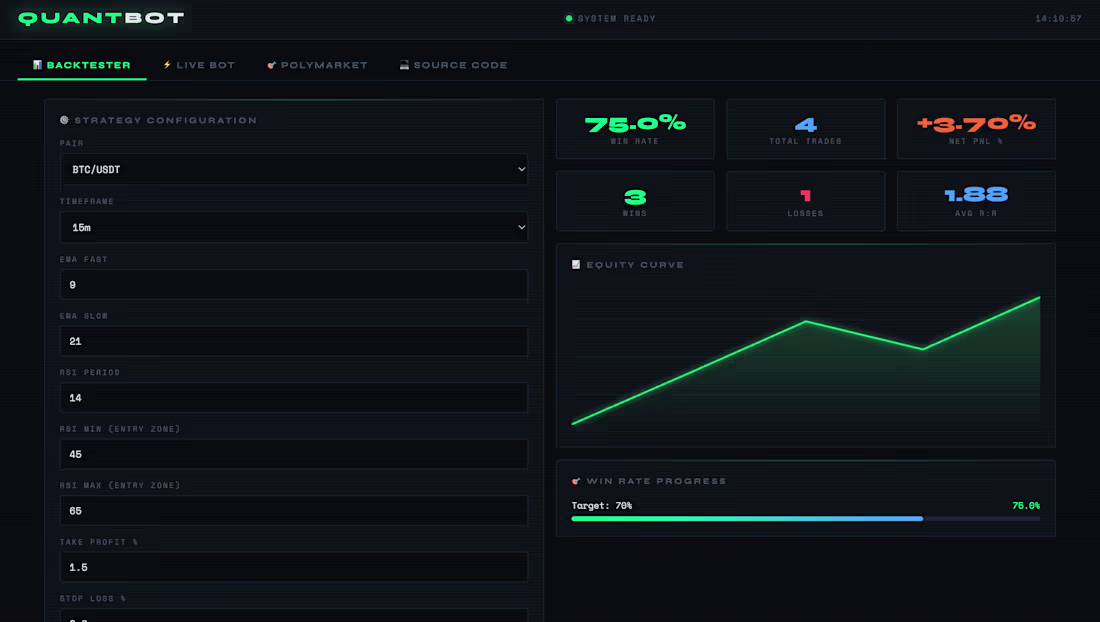This screenshot has height=622, width=1100.
Task: Click the Polymarket target icon
Action: tap(271, 65)
